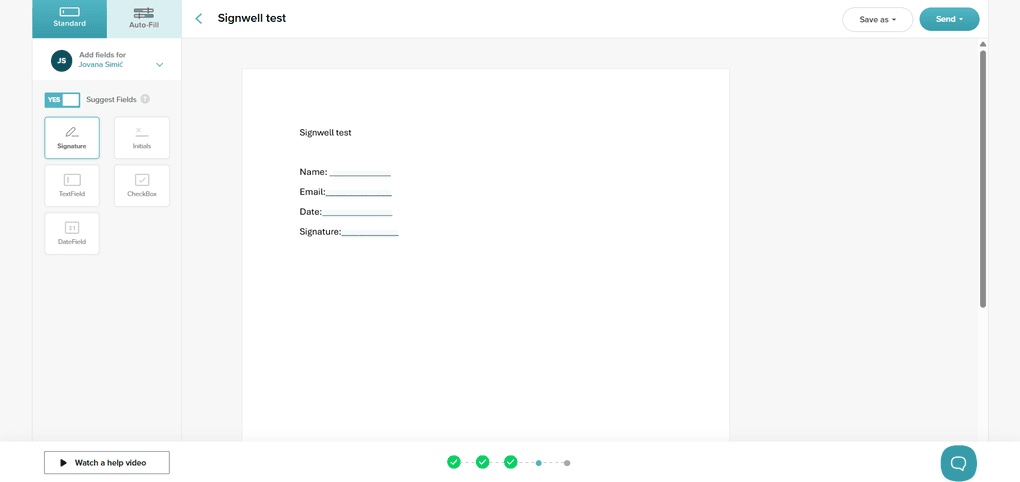Click the Jovana Simić recipient name

click(x=101, y=65)
